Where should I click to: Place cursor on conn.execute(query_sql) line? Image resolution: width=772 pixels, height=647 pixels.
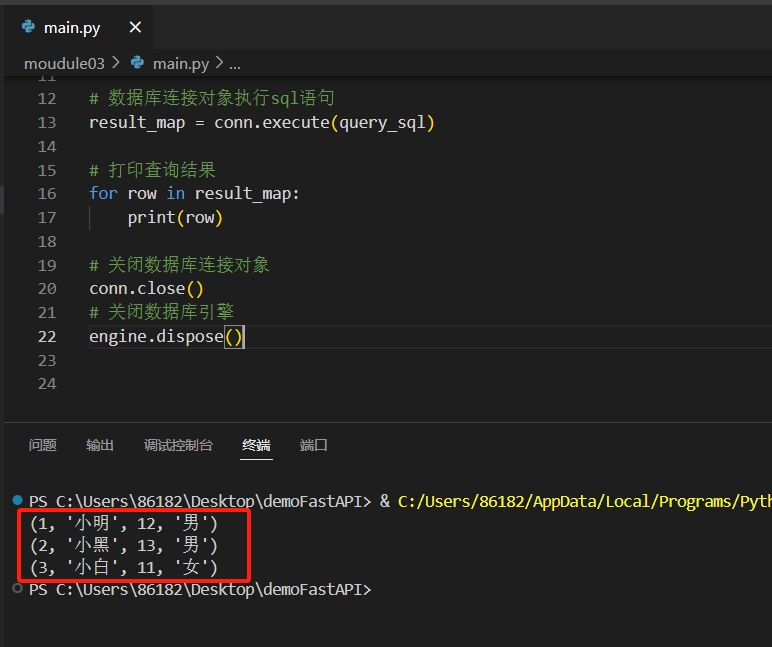[262, 122]
